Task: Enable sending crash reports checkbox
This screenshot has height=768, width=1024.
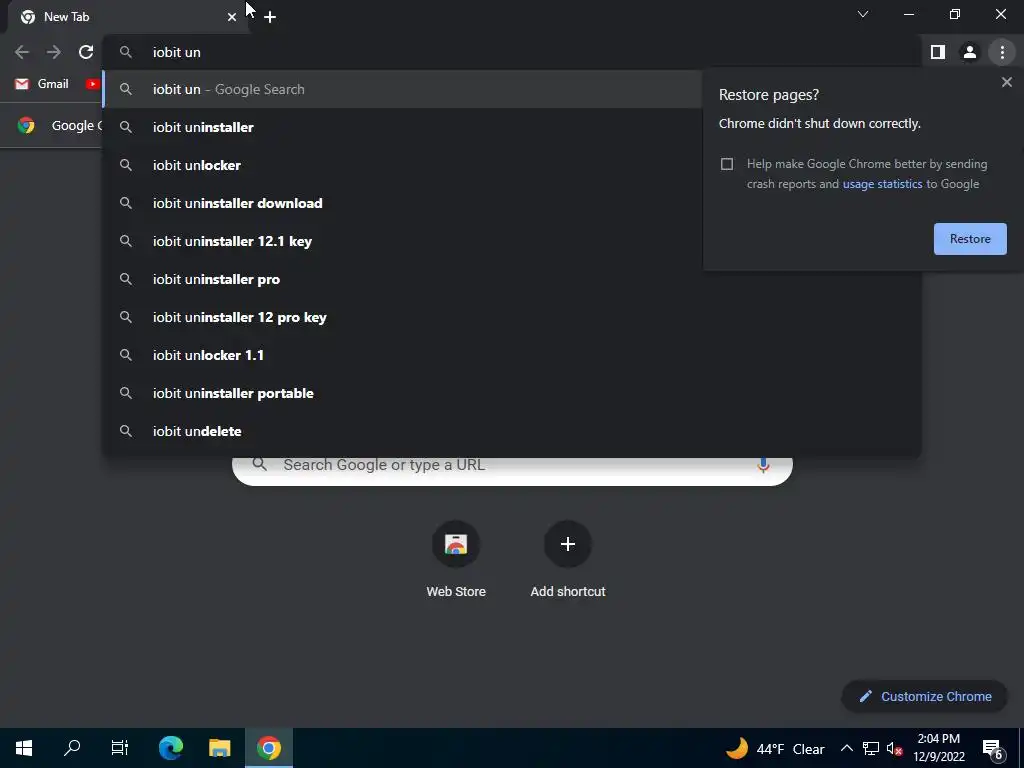Action: coord(727,164)
